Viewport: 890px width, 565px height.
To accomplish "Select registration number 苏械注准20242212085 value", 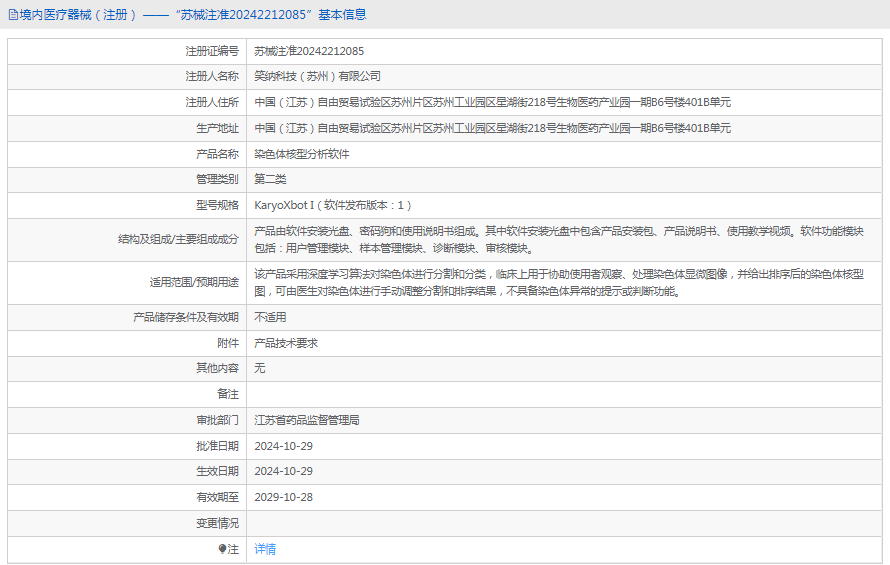I will (309, 51).
